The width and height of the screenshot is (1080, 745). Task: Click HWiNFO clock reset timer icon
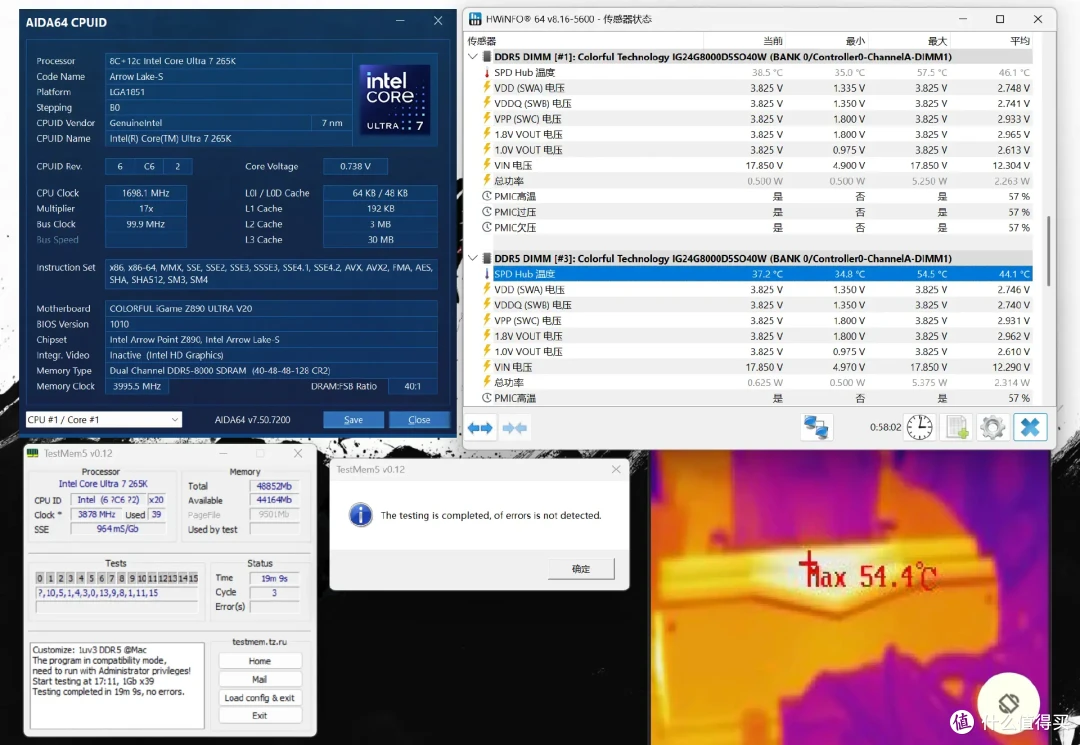(x=920, y=428)
